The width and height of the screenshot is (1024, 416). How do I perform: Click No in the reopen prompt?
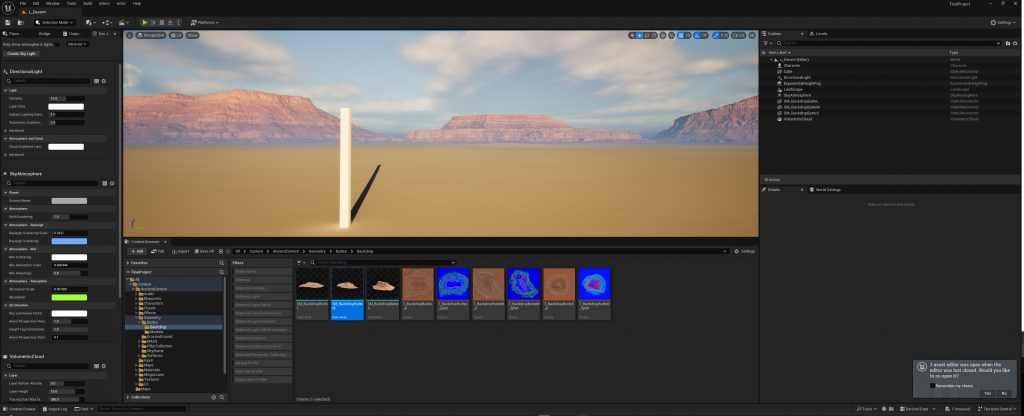1004,393
